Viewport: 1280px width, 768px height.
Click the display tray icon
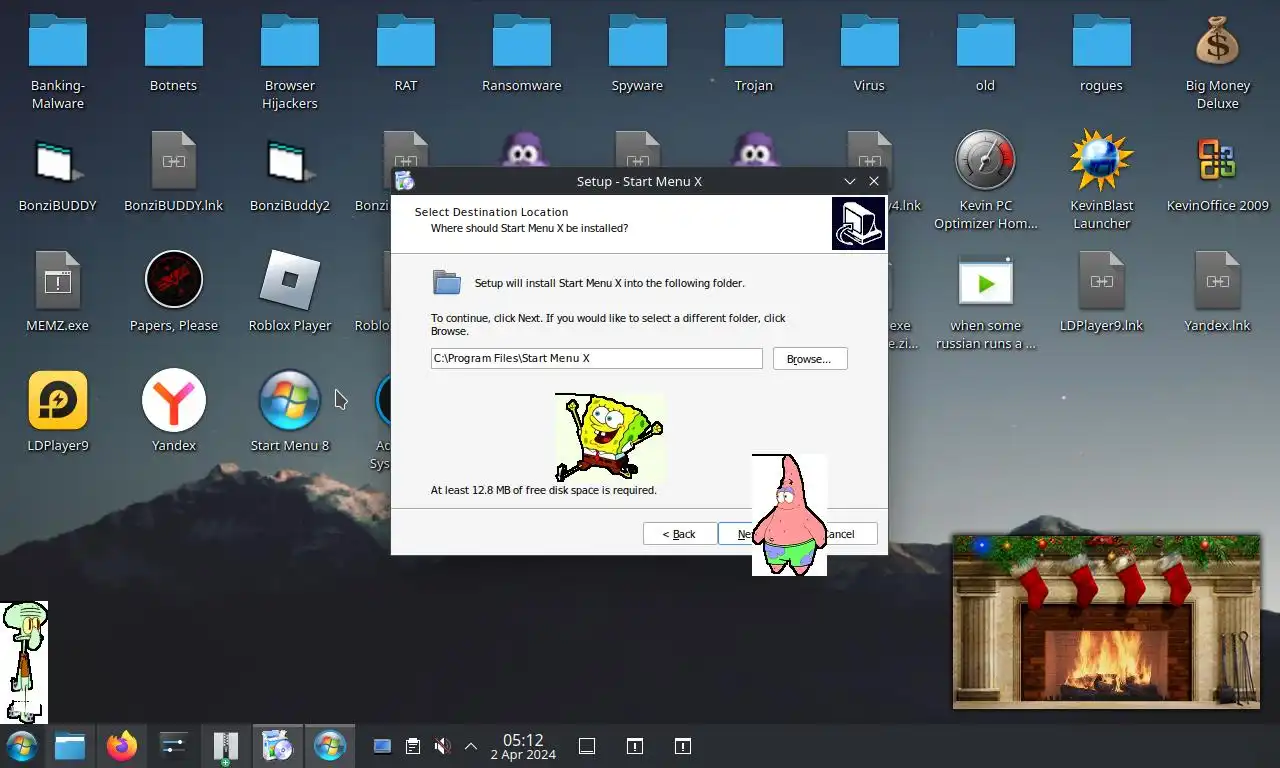[382, 746]
